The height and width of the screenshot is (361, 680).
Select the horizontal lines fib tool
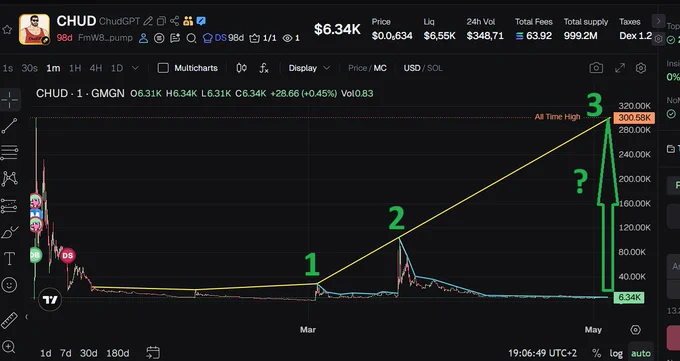(x=10, y=152)
